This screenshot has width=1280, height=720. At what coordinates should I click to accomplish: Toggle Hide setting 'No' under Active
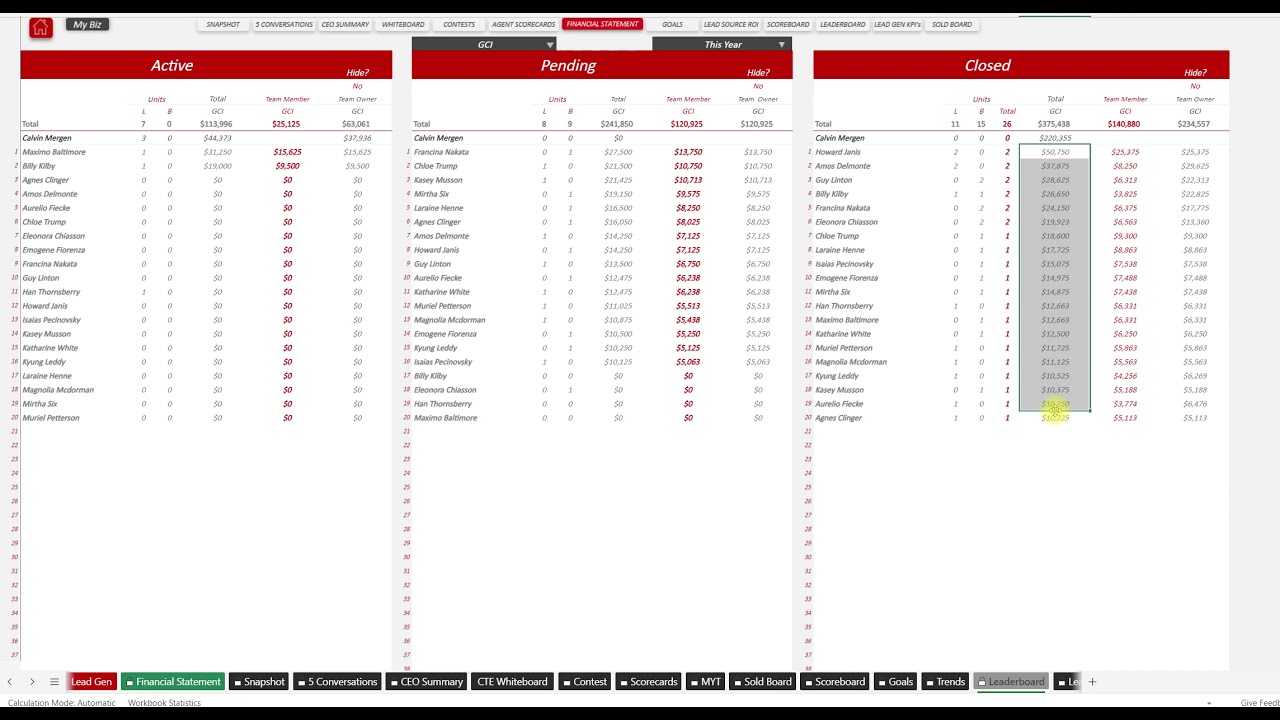click(x=357, y=86)
